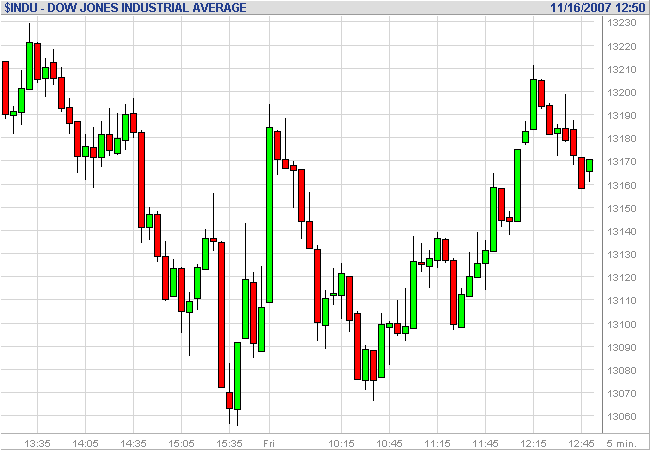Select the 13130 price axis label
This screenshot has height=450, width=650.
(x=621, y=254)
